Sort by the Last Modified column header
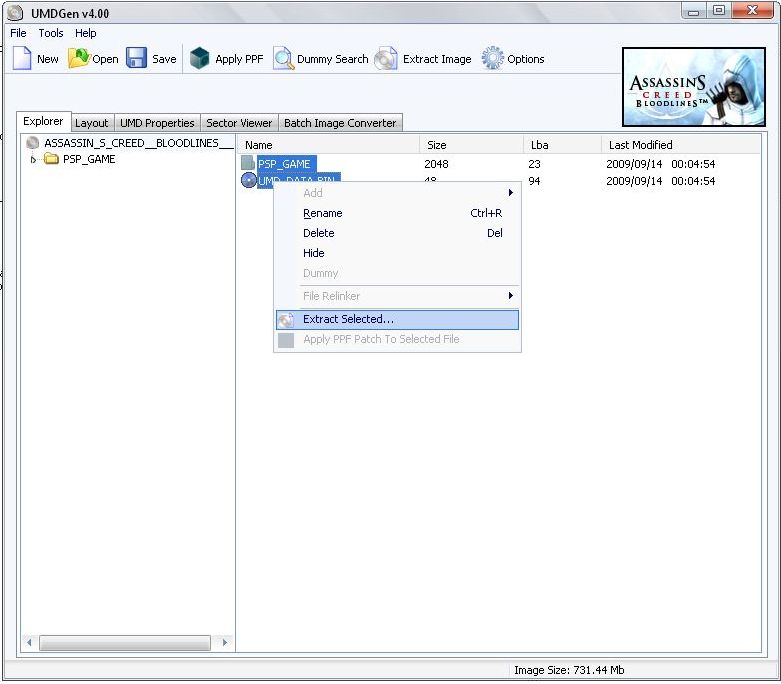781x684 pixels. coord(681,145)
